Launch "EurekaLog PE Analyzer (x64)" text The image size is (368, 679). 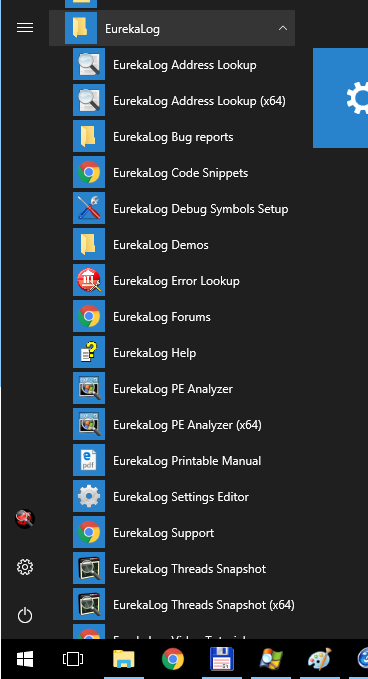[187, 424]
